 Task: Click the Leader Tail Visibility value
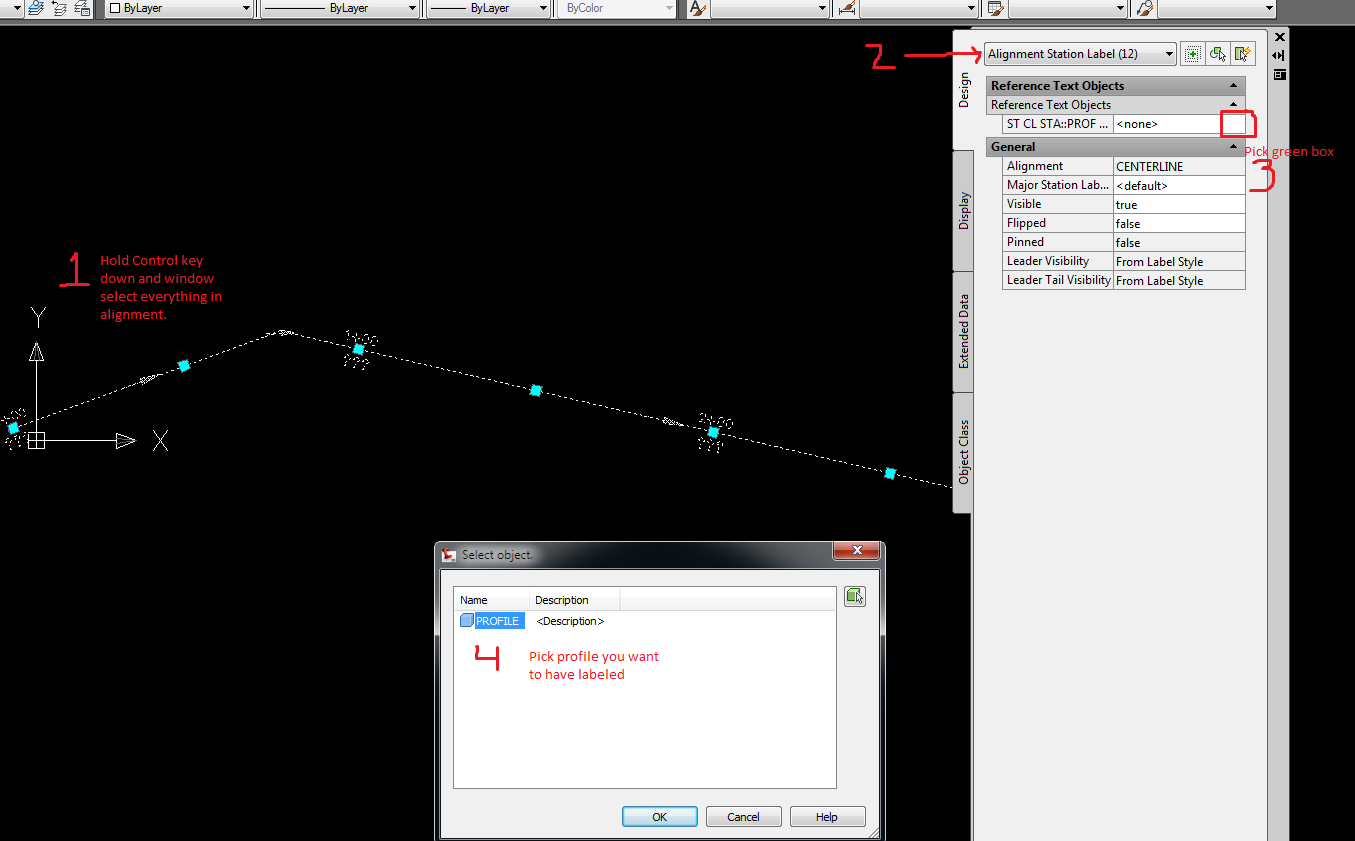pyautogui.click(x=1180, y=281)
